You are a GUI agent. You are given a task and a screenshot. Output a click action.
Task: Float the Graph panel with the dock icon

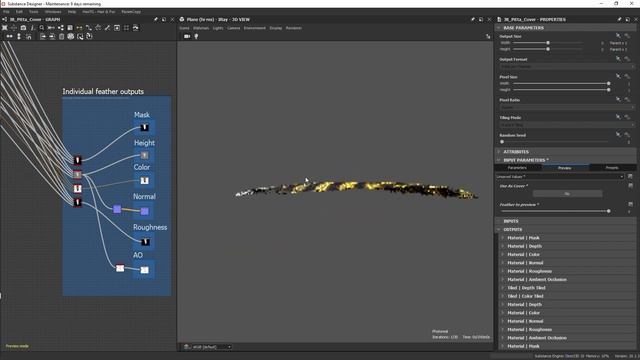[164, 19]
